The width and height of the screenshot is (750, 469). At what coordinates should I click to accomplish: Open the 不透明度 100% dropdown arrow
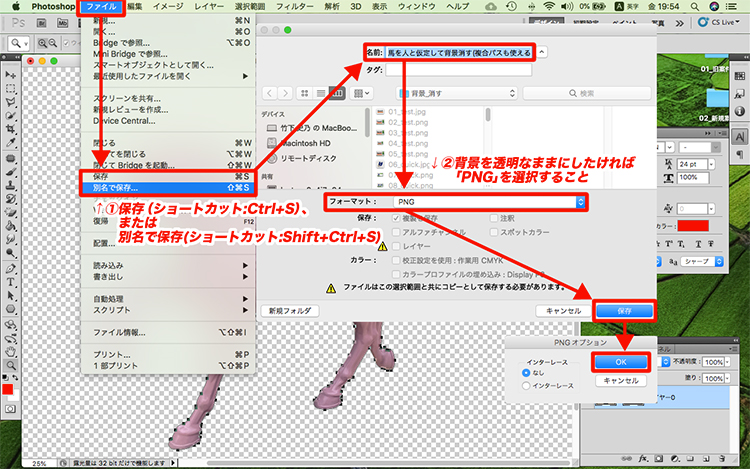click(x=727, y=362)
